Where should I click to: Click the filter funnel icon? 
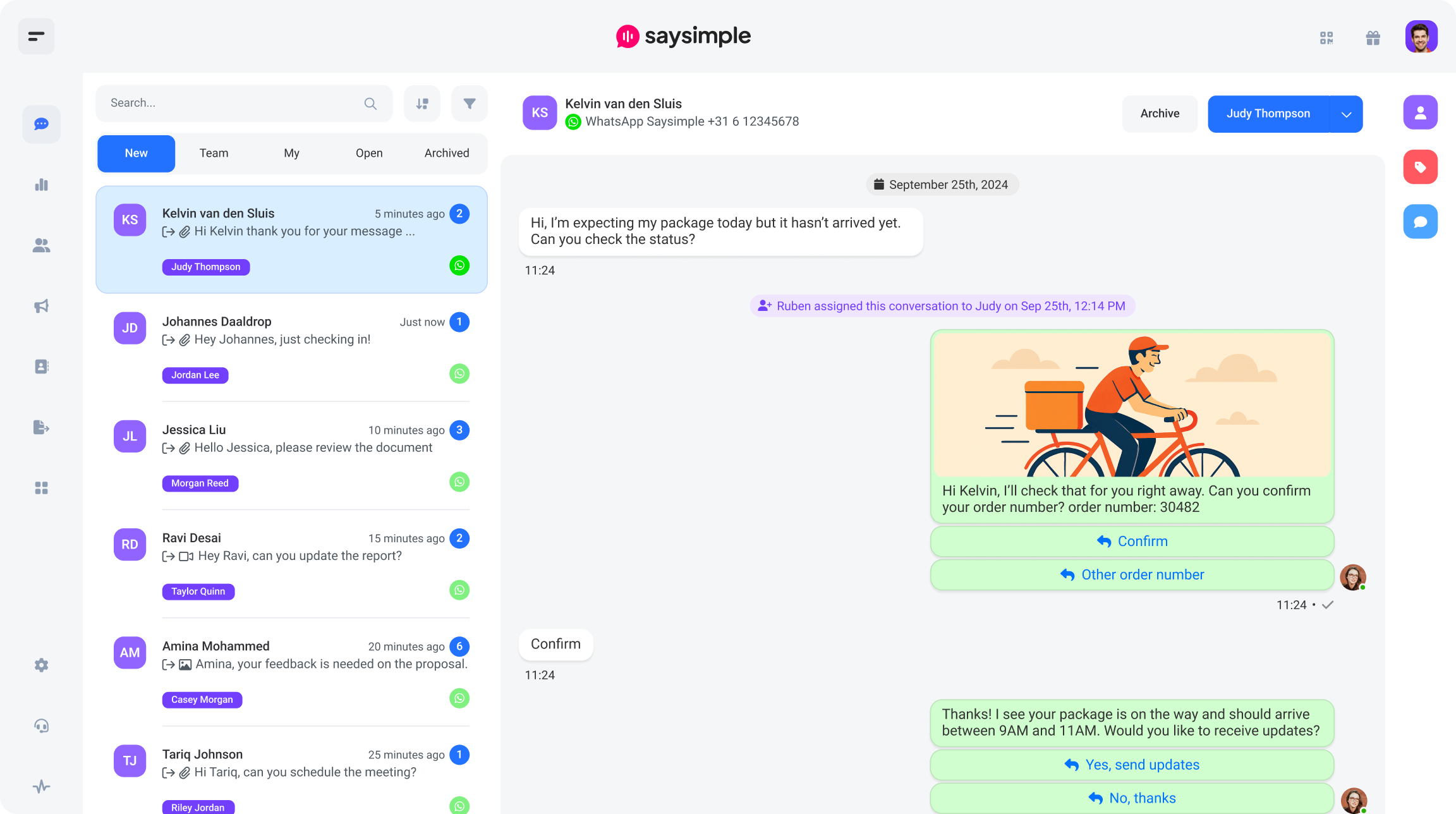pyautogui.click(x=470, y=104)
